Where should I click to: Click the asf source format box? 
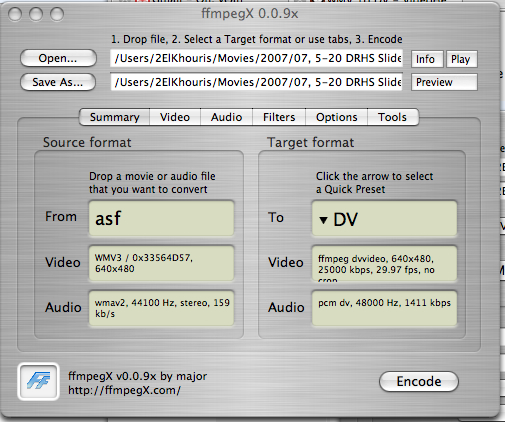click(x=161, y=218)
